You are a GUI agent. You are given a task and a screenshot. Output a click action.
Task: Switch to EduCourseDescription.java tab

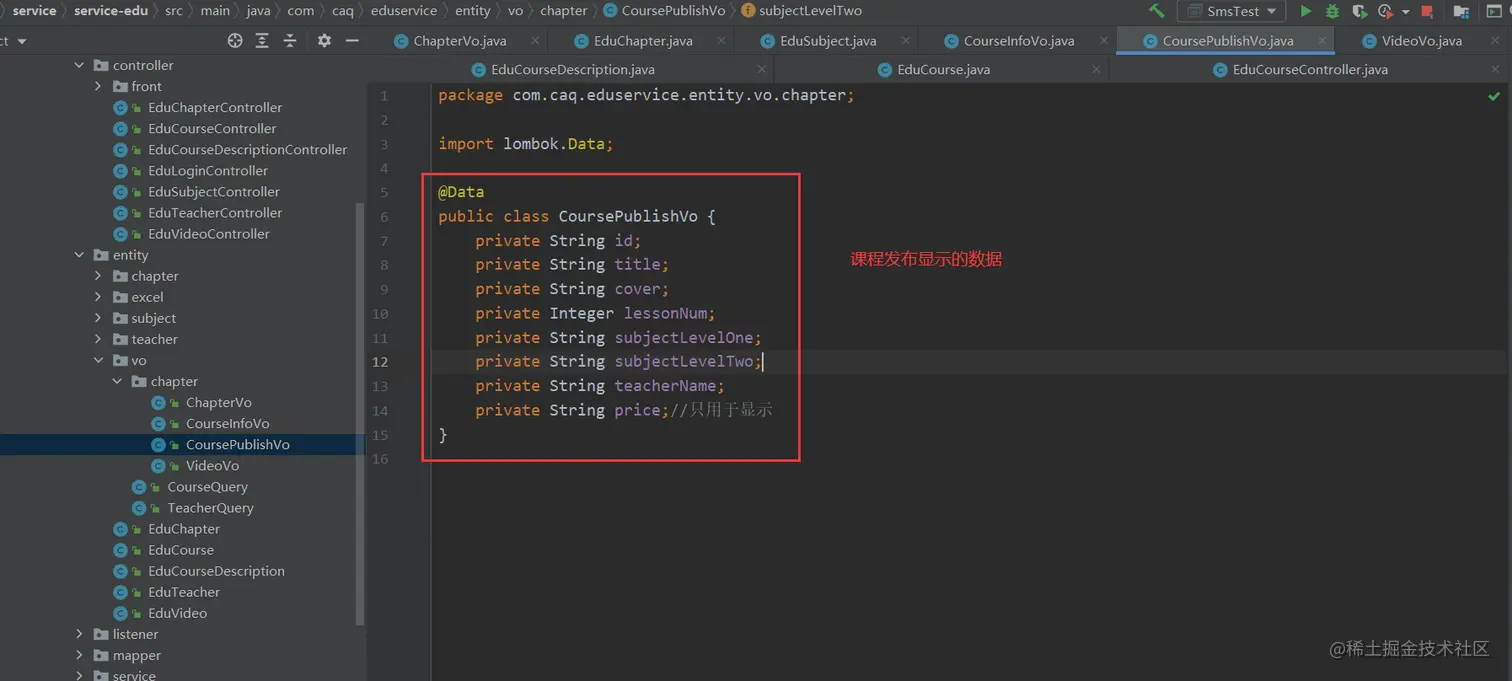coord(573,69)
